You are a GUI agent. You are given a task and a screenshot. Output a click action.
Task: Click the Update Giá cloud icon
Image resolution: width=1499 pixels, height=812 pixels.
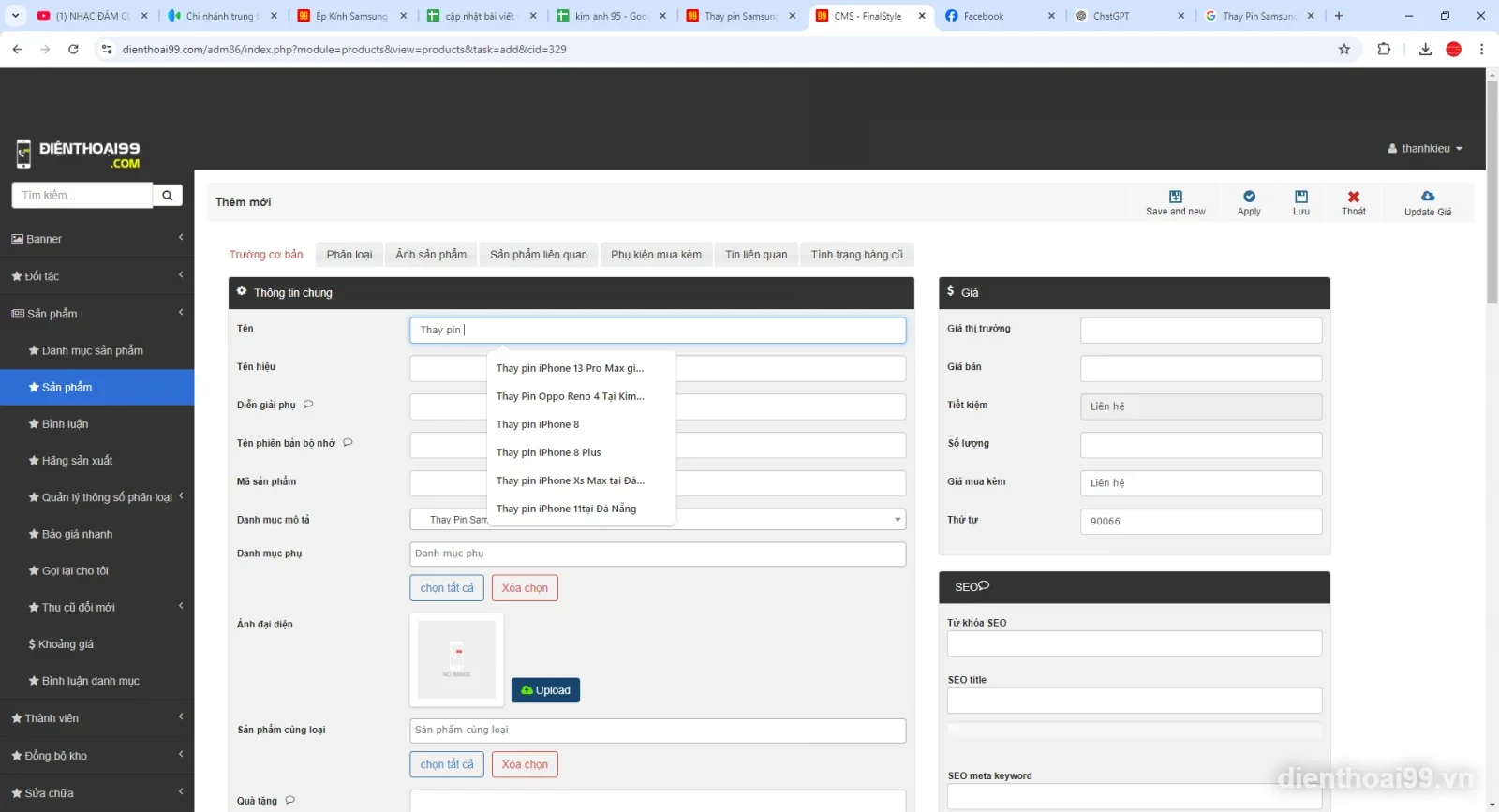(x=1428, y=197)
